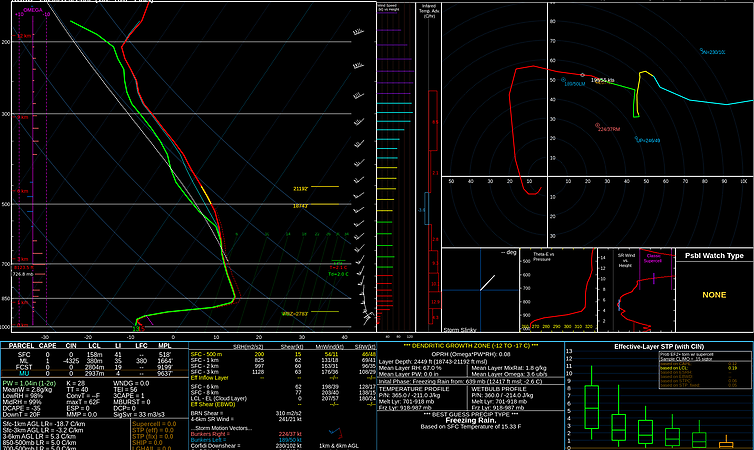The height and width of the screenshot is (450, 754).
Task: Click the K = 28 index
Action: [75, 384]
